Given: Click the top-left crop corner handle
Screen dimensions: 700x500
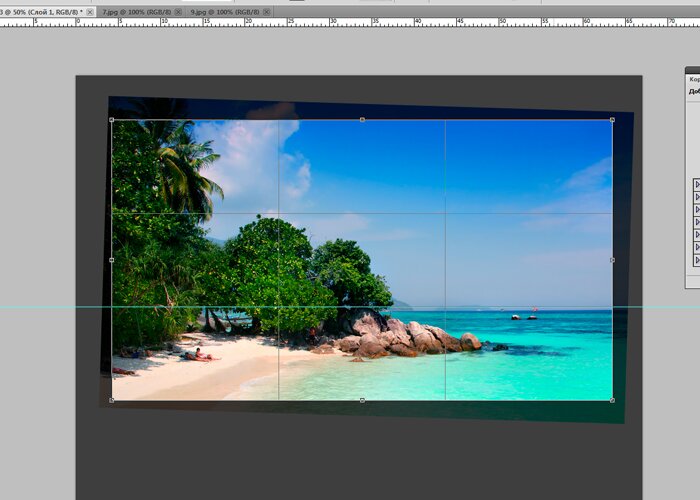Looking at the screenshot, I should click(112, 120).
